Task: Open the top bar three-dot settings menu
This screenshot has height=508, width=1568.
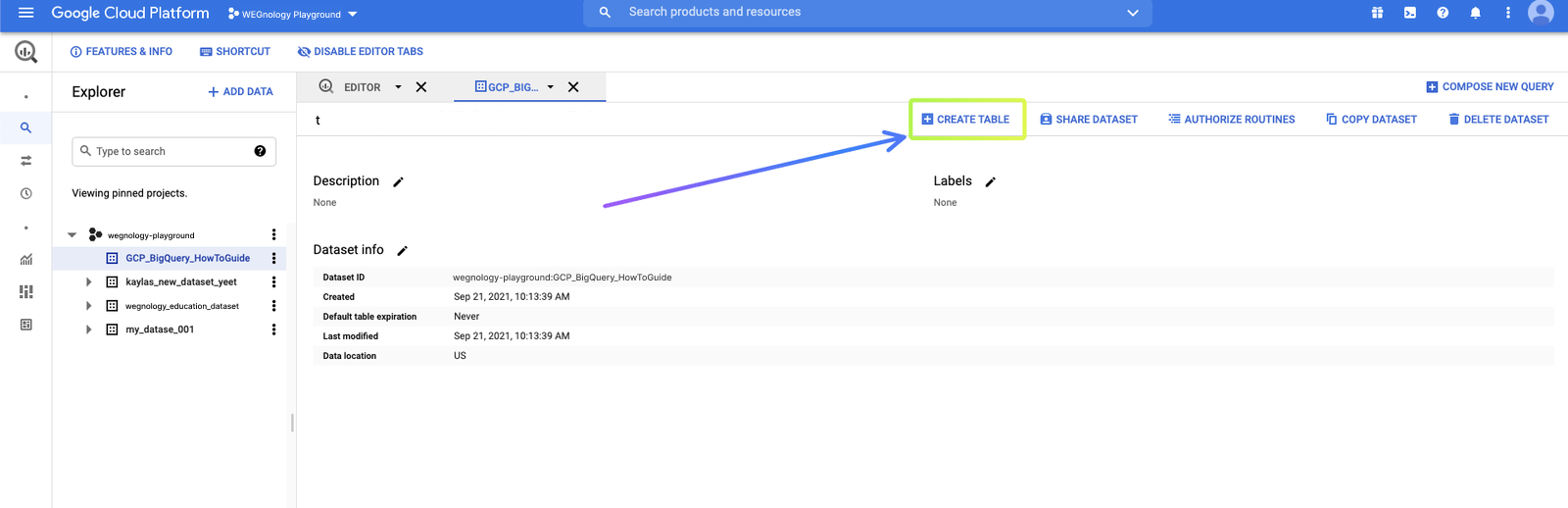Action: coord(1507,13)
